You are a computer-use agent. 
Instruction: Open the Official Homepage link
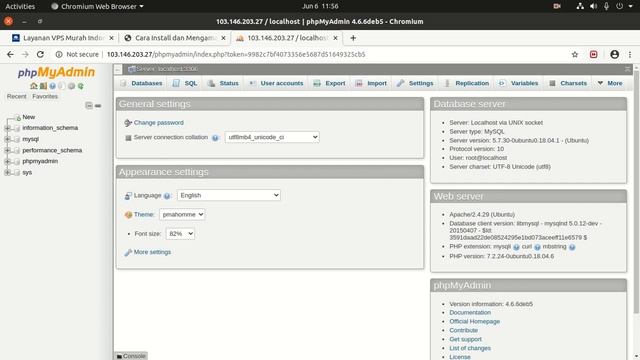pyautogui.click(x=474, y=321)
